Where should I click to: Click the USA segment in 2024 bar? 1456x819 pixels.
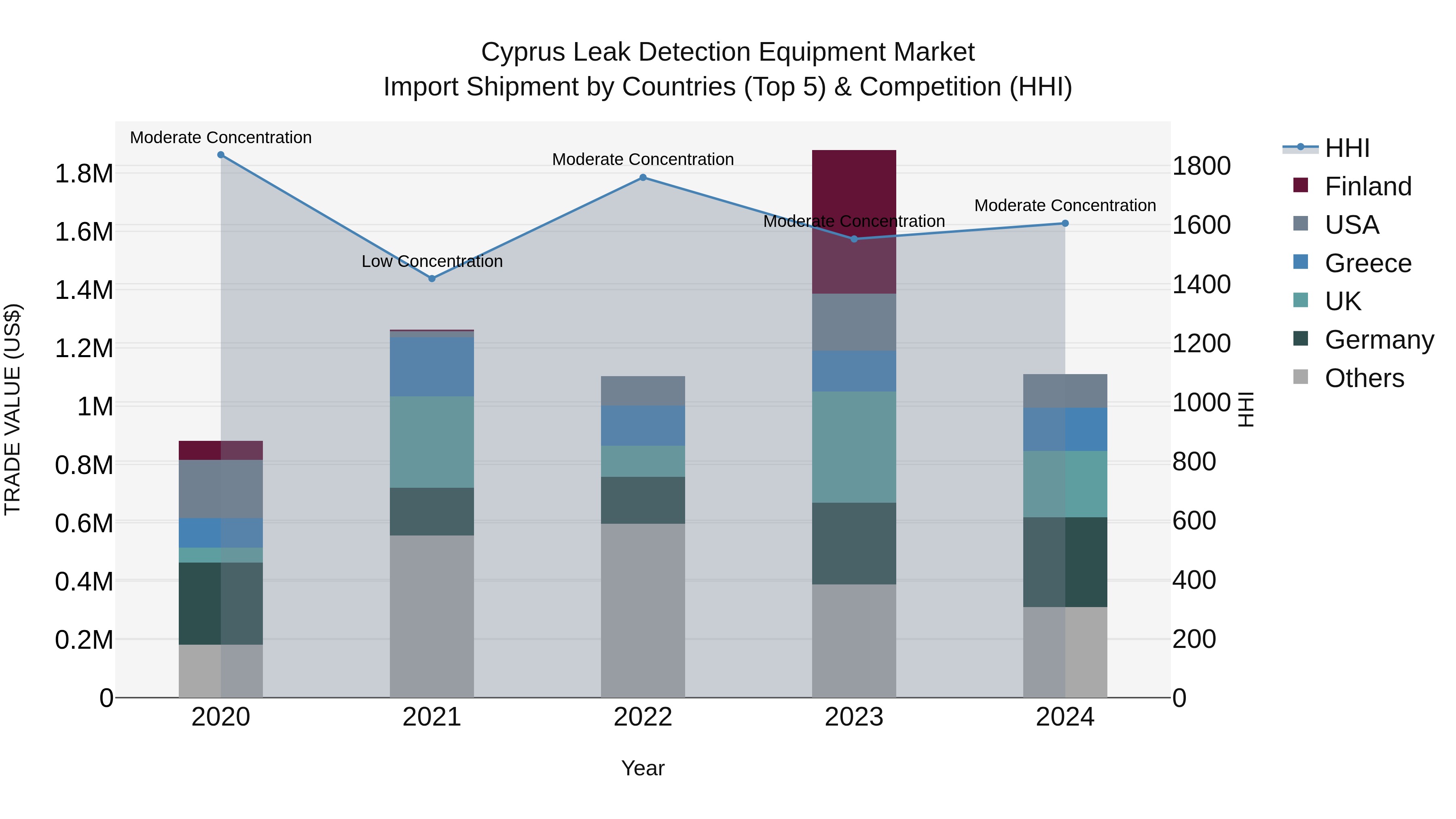[x=1065, y=391]
